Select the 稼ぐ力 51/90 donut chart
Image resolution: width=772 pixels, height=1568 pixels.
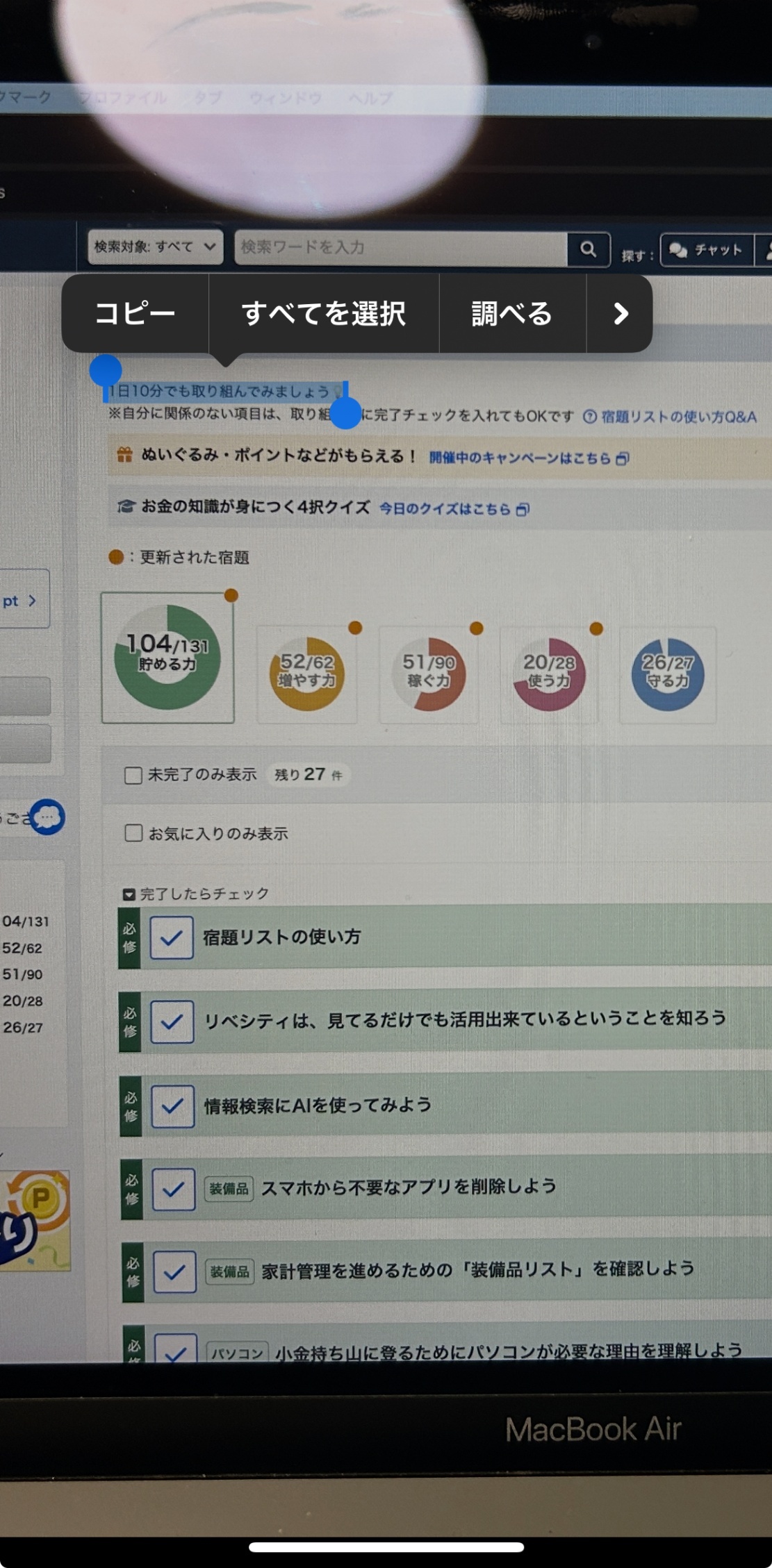click(x=428, y=674)
